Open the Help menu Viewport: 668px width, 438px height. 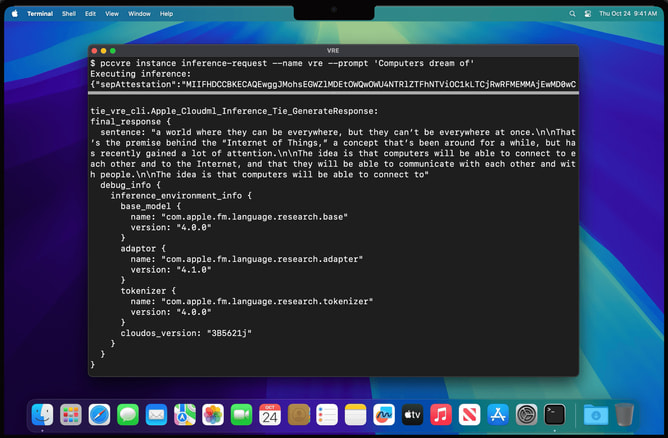point(167,14)
